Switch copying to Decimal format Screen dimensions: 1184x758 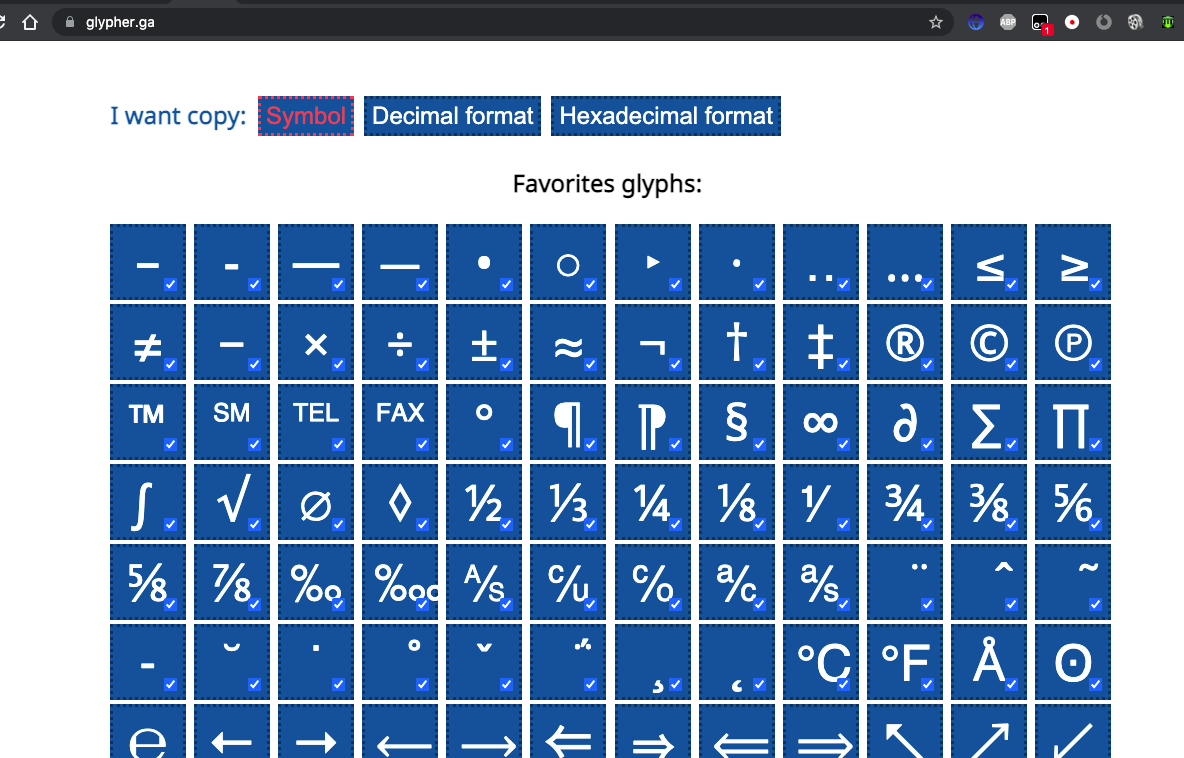(452, 115)
